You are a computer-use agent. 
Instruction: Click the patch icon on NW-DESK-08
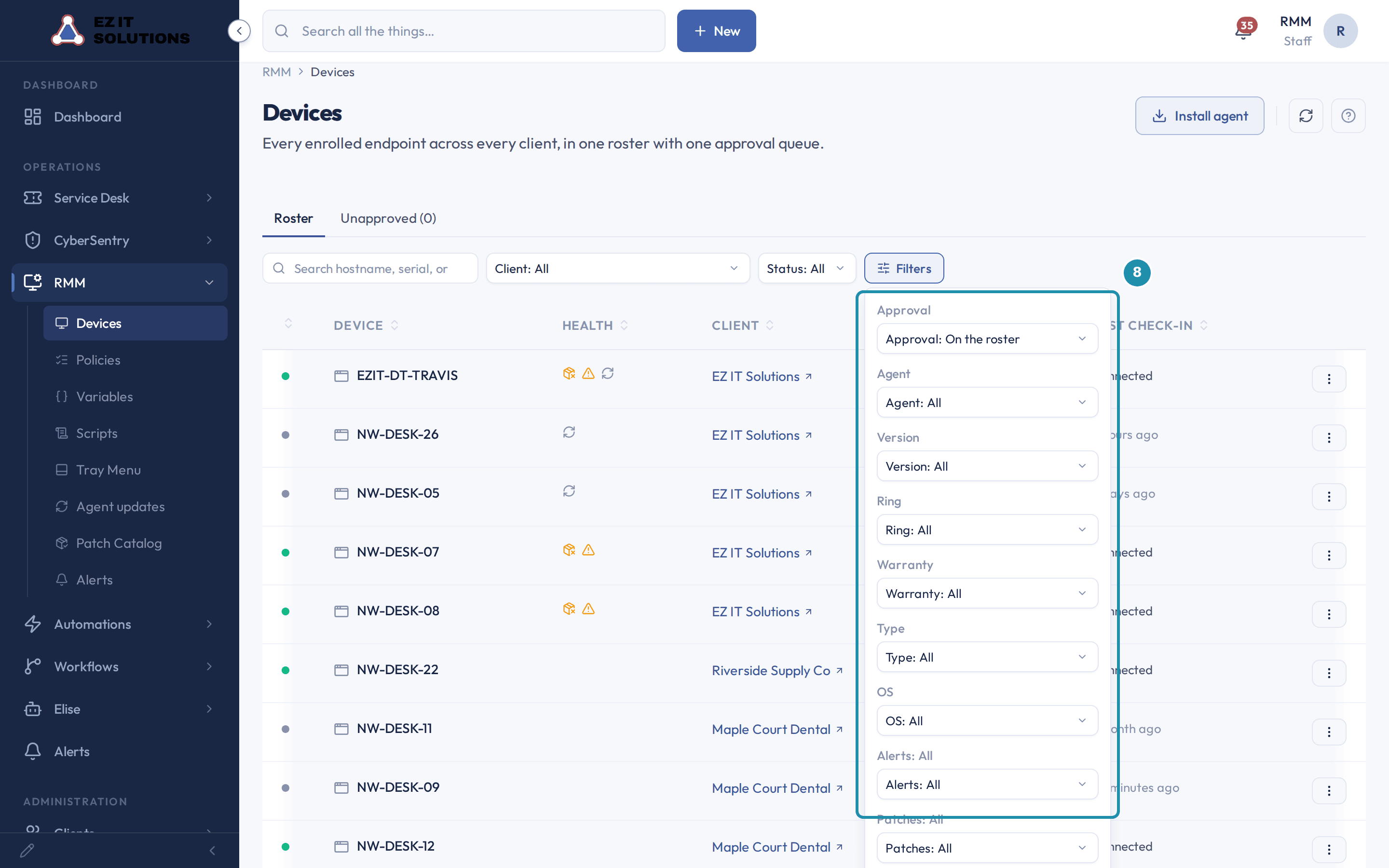click(569, 609)
